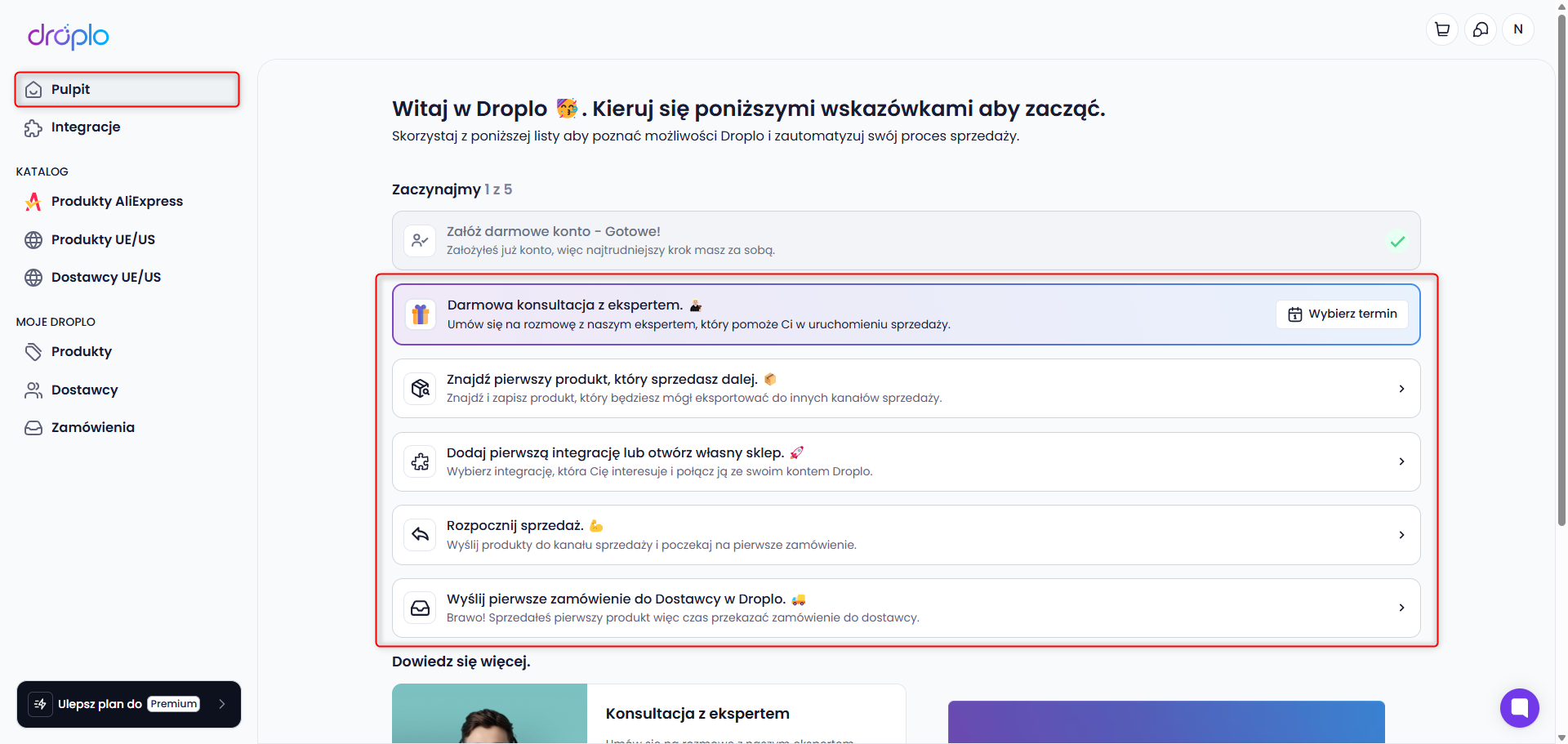Click the Dostawcy UE/US globe icon
The height and width of the screenshot is (744, 1568).
pyautogui.click(x=33, y=278)
